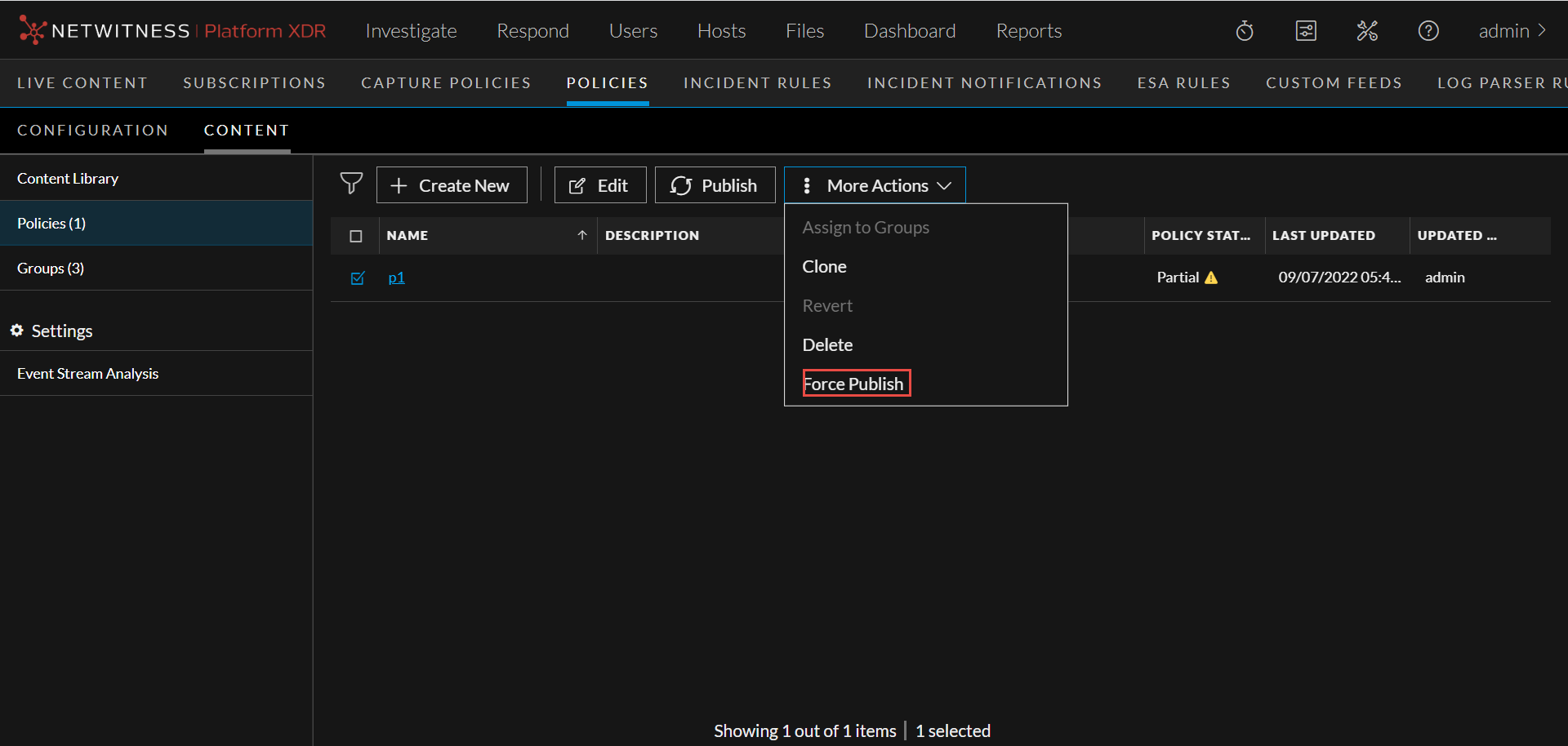Image resolution: width=1568 pixels, height=746 pixels.
Task: Click the Partial status warning icon
Action: (1211, 278)
